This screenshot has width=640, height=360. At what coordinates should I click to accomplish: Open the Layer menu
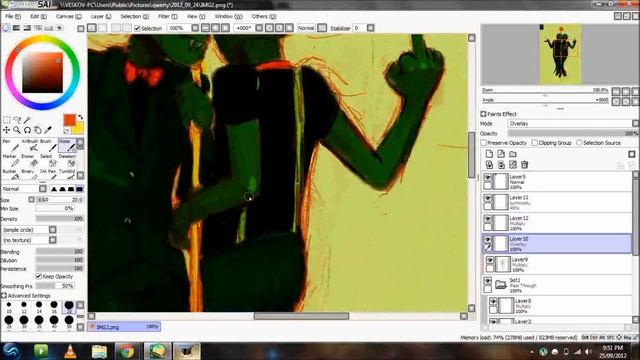tap(100, 16)
